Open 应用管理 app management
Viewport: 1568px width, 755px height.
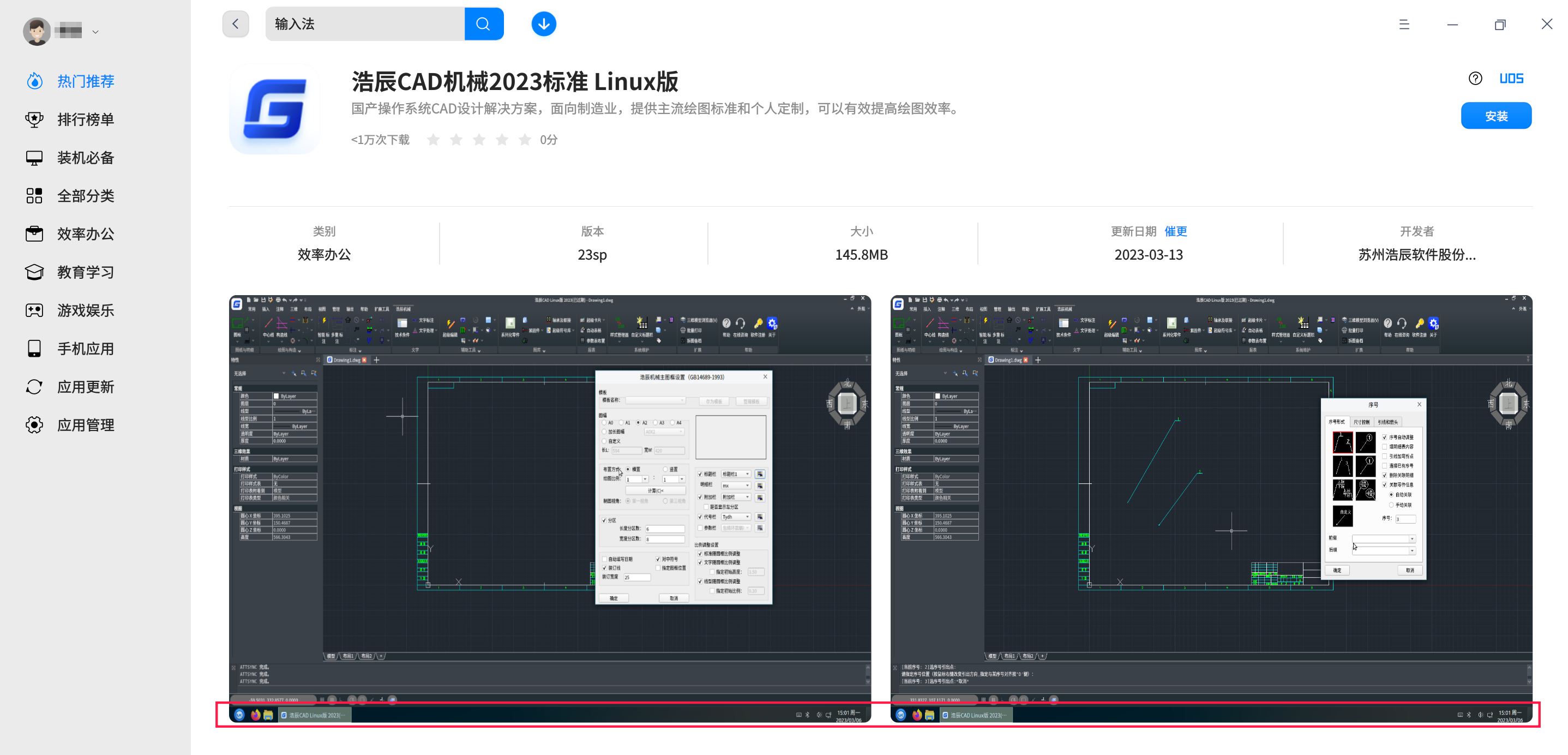86,425
